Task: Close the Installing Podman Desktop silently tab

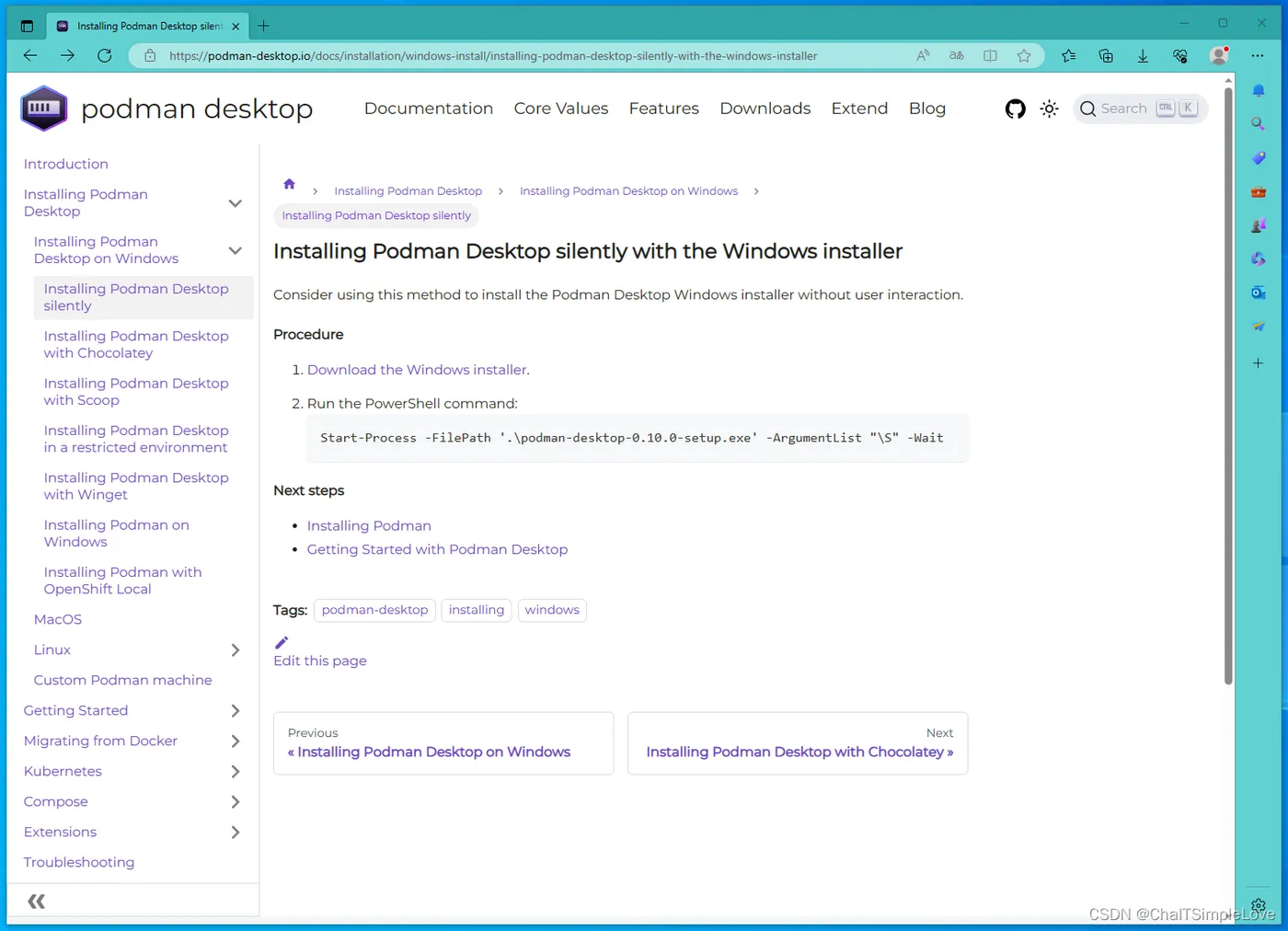Action: (236, 26)
